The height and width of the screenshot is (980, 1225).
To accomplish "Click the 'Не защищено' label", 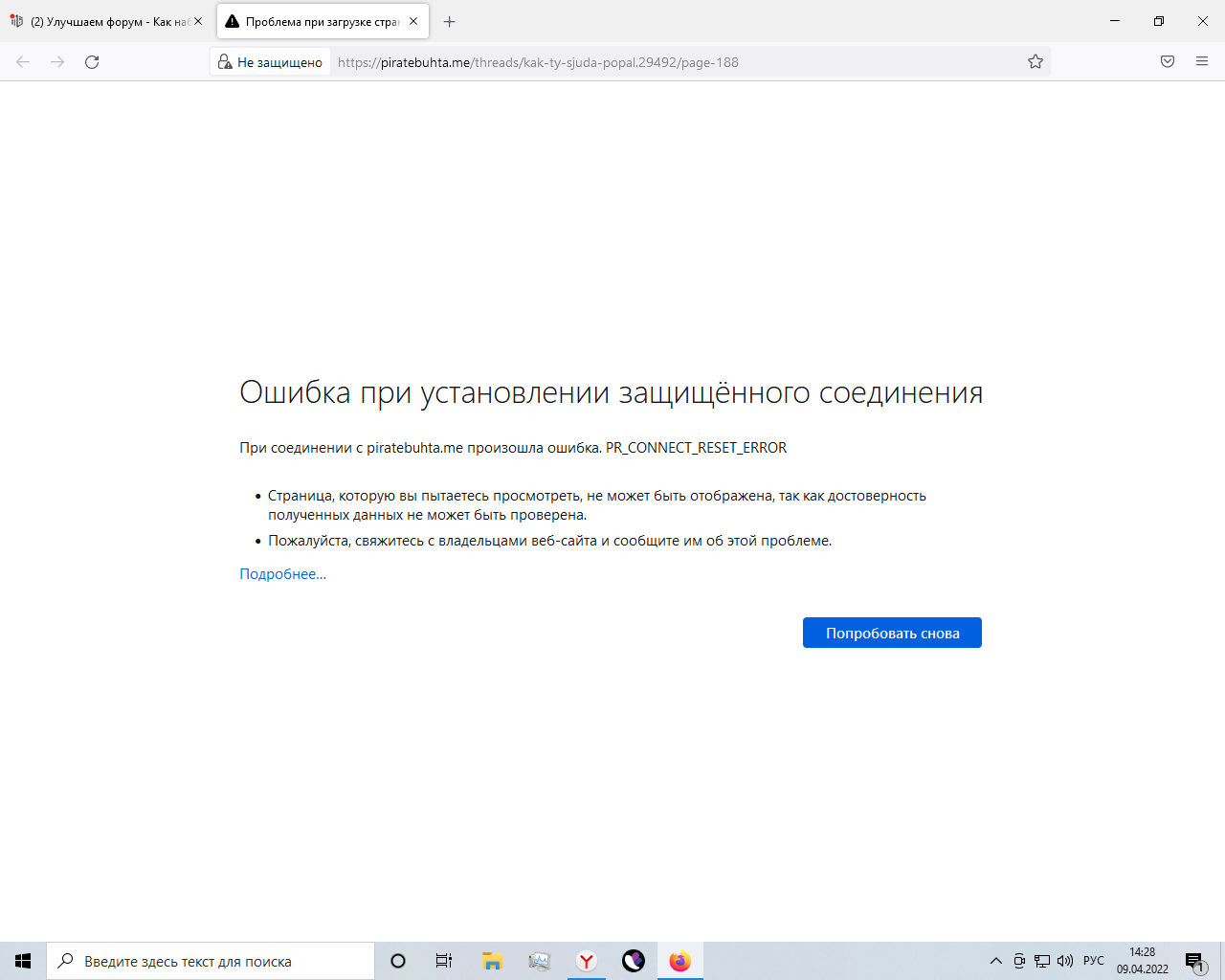I will point(279,62).
